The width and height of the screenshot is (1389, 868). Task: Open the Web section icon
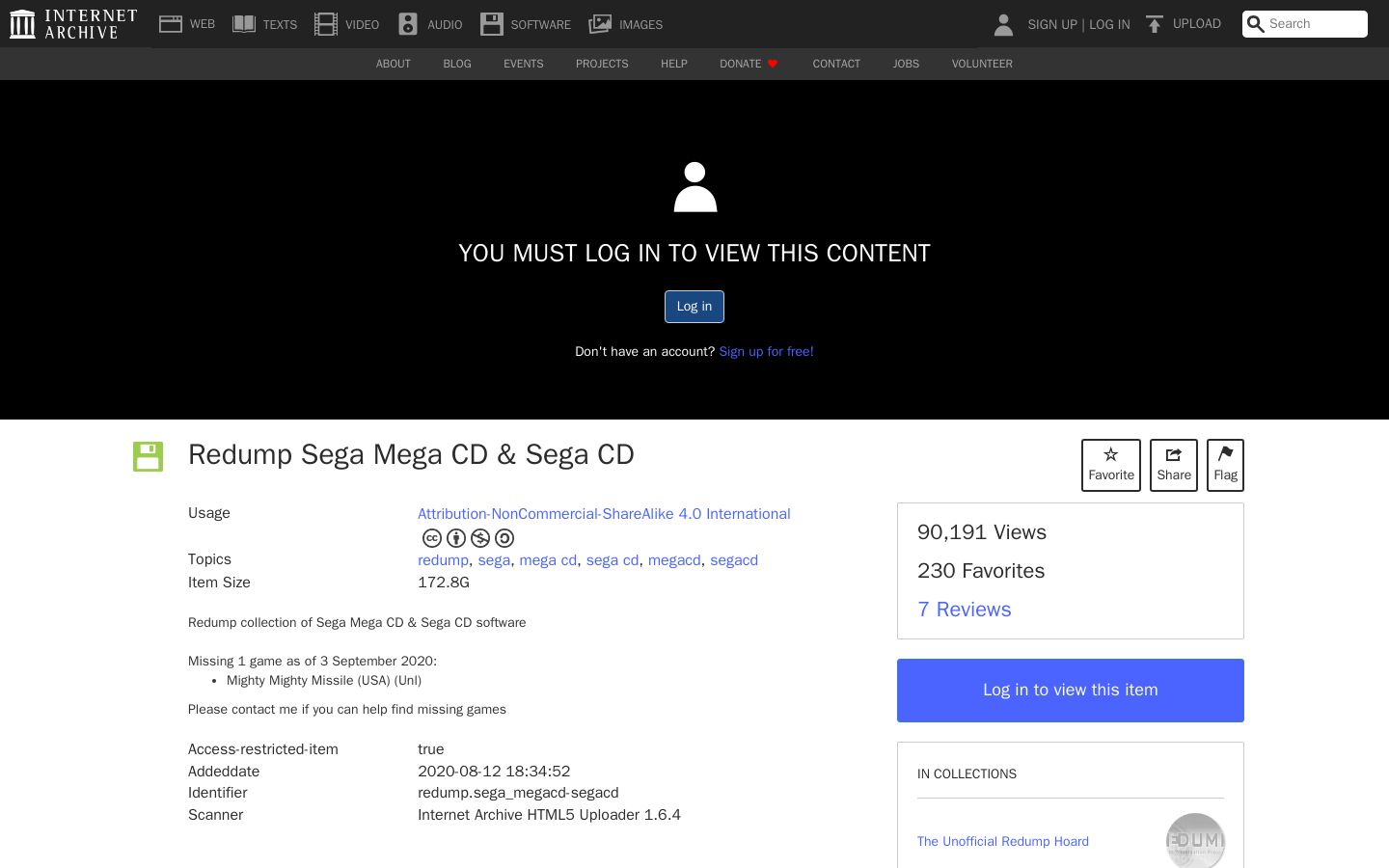pos(171,24)
